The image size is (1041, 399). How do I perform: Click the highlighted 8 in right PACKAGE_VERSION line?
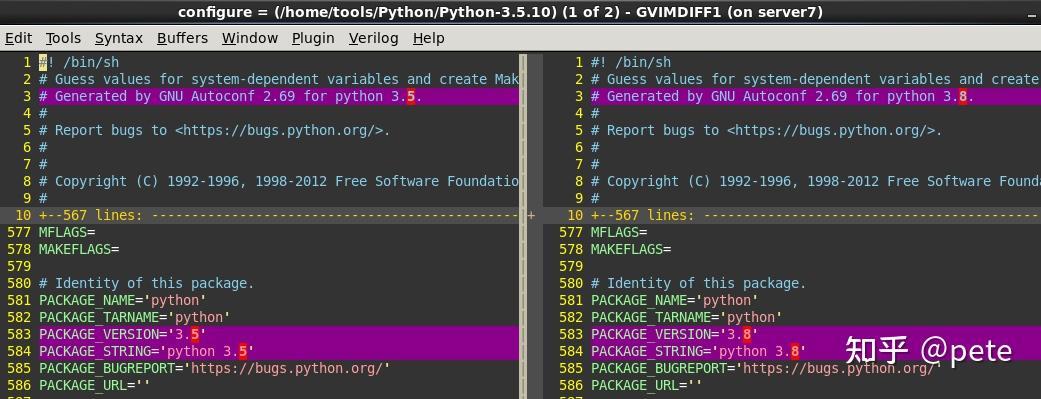[748, 334]
